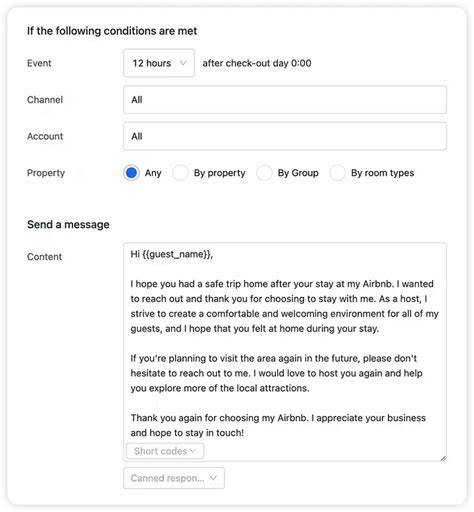Image resolution: width=474 pixels, height=512 pixels.
Task: Click the chevron in the 12 hours selector
Action: click(x=183, y=63)
